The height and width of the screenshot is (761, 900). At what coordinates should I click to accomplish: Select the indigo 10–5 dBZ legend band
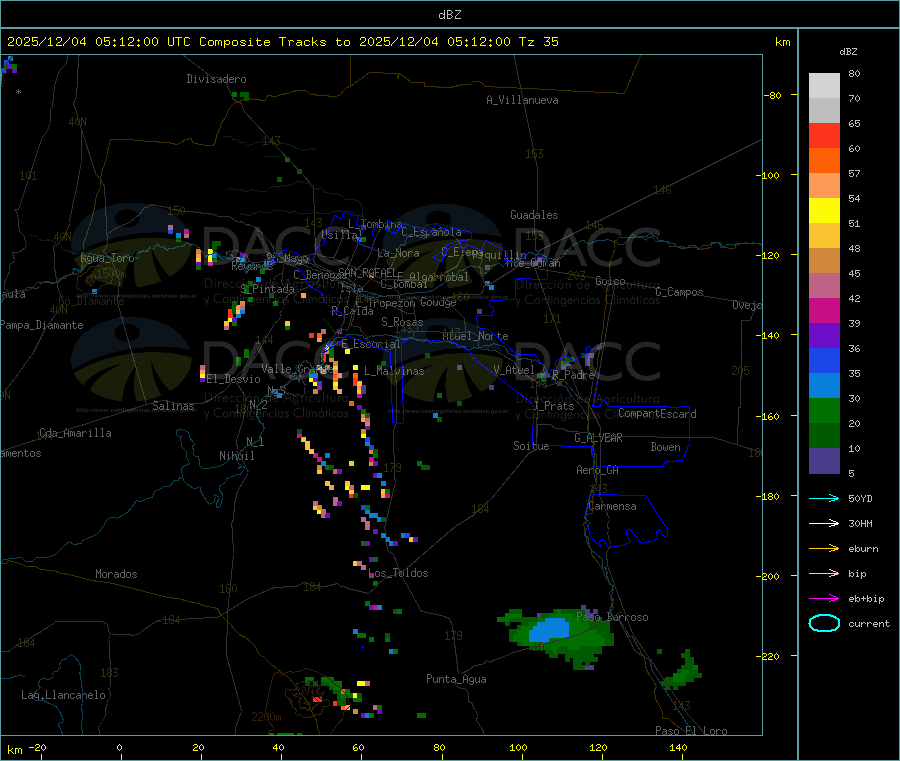[x=824, y=461]
